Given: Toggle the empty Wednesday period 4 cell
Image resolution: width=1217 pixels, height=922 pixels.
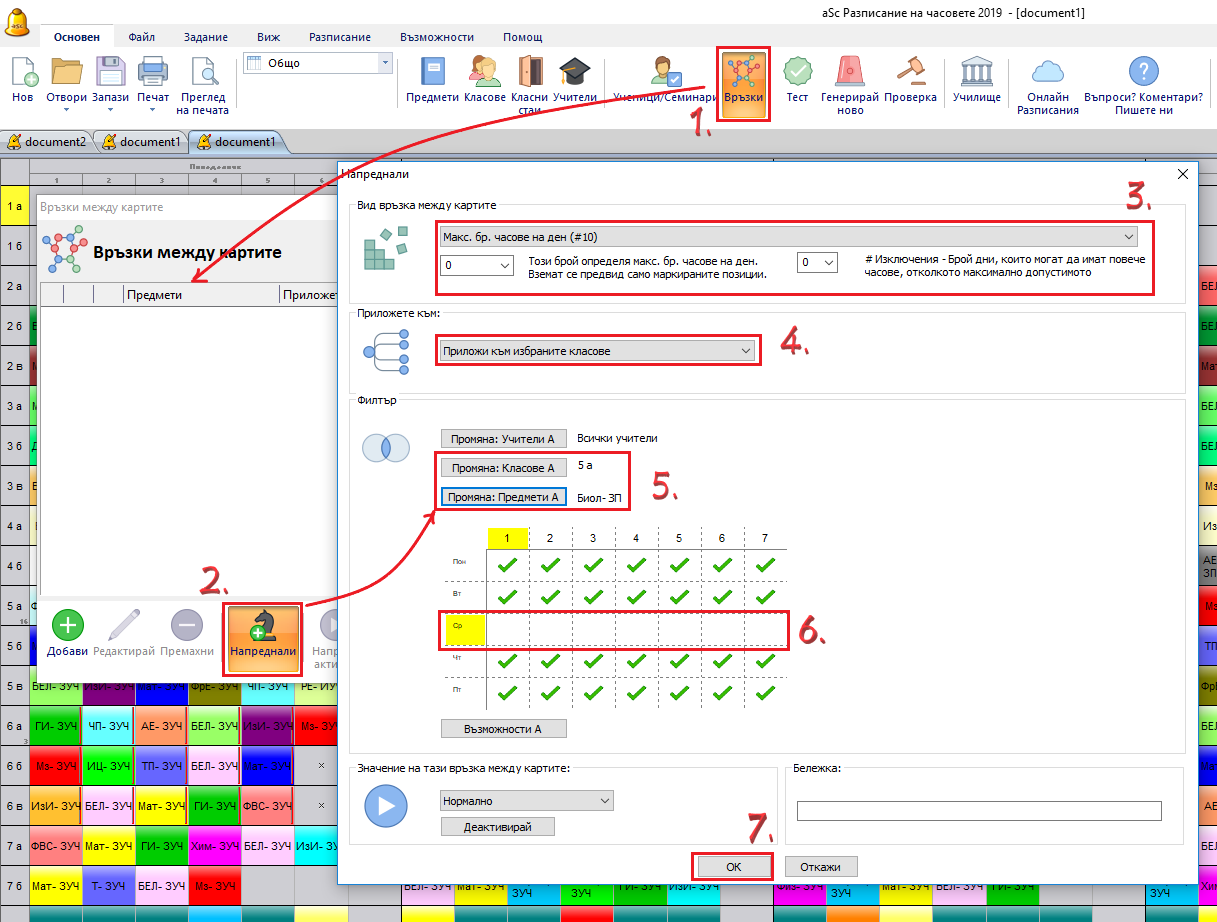Looking at the screenshot, I should click(636, 629).
